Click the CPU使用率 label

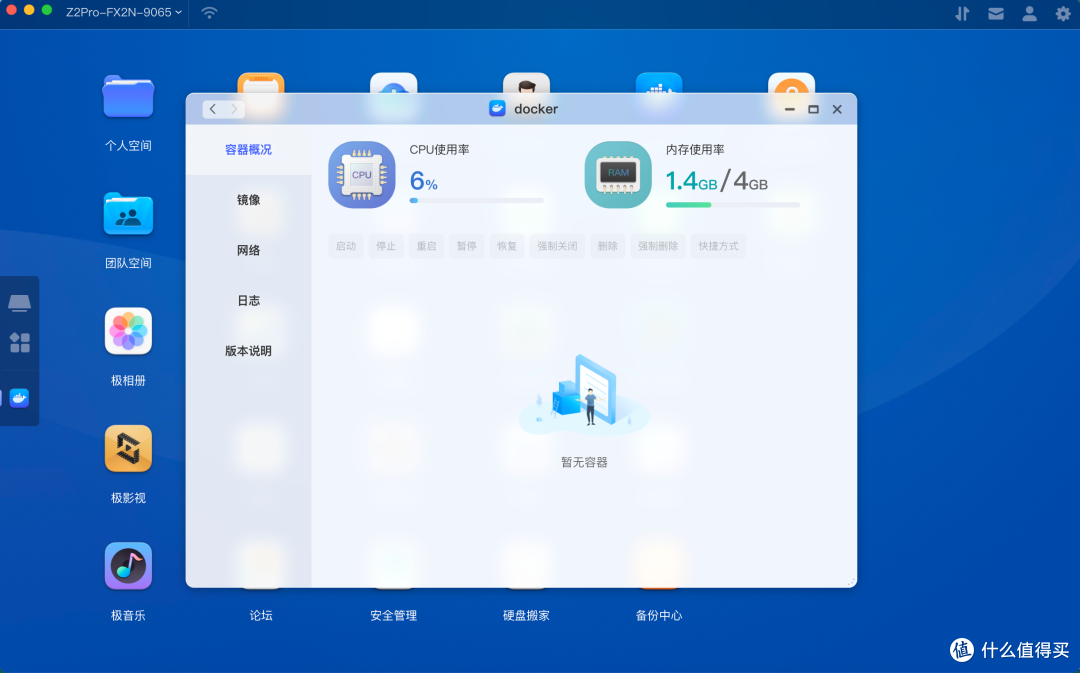point(439,149)
